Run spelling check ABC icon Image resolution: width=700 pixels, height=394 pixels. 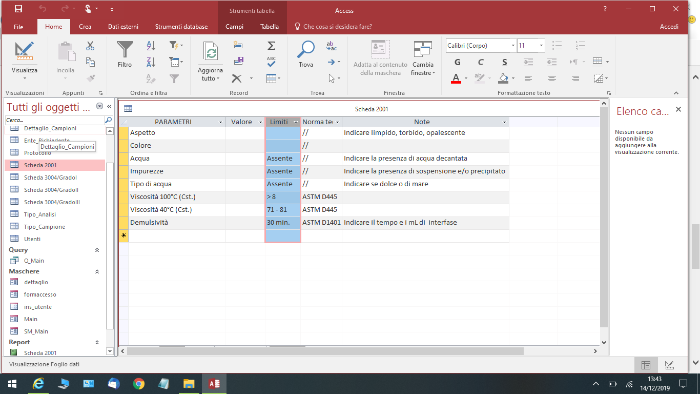(x=271, y=62)
